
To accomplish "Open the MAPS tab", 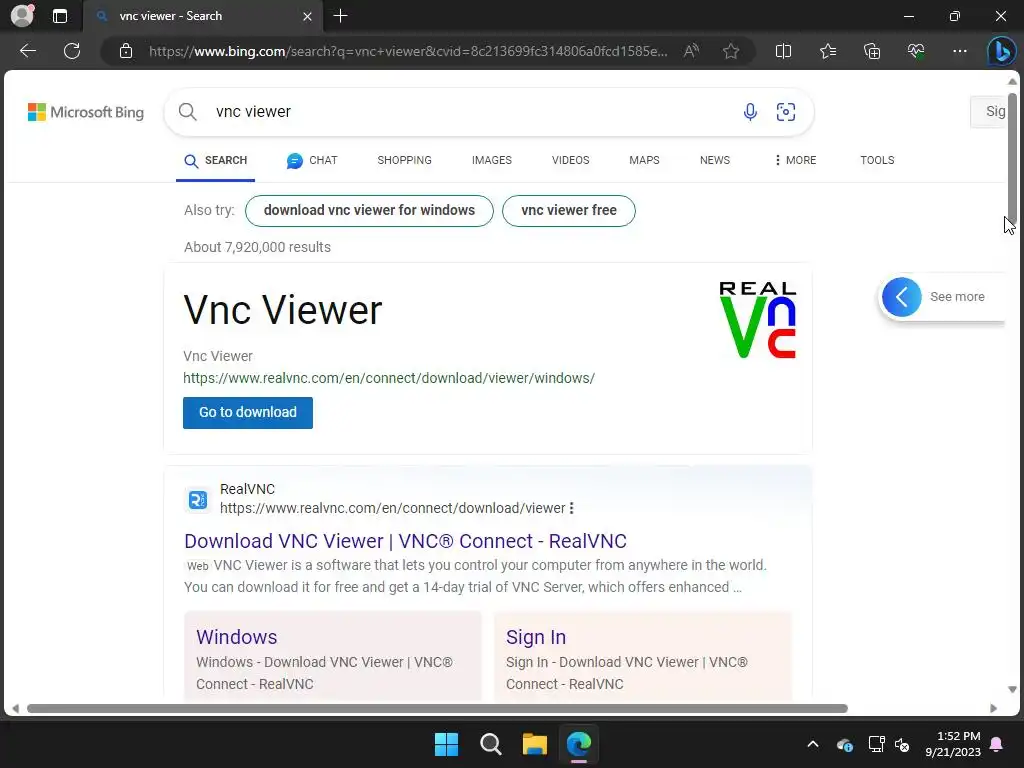I will click(644, 161).
